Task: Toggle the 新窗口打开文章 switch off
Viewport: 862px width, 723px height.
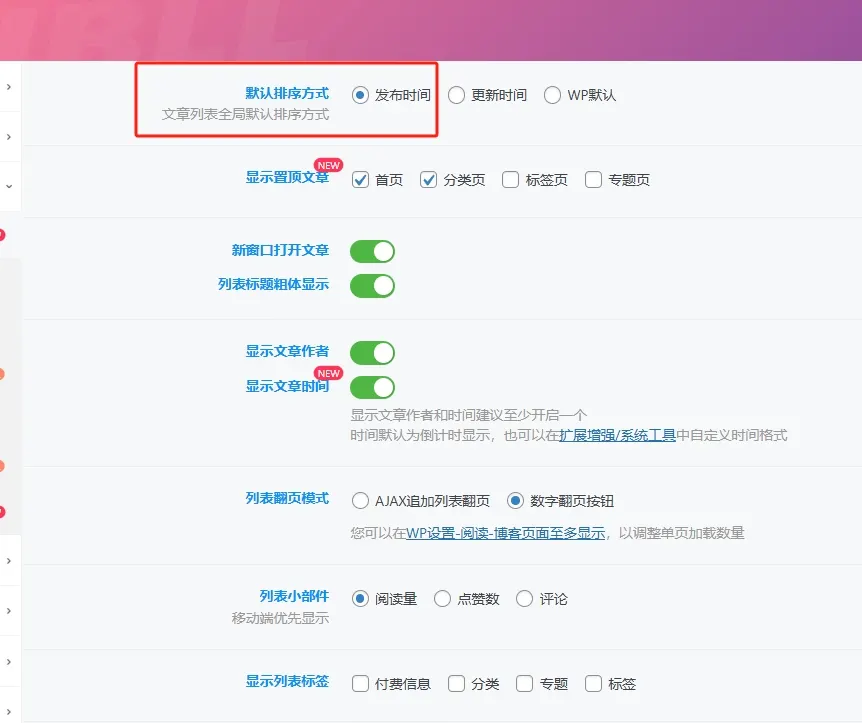Action: tap(372, 251)
